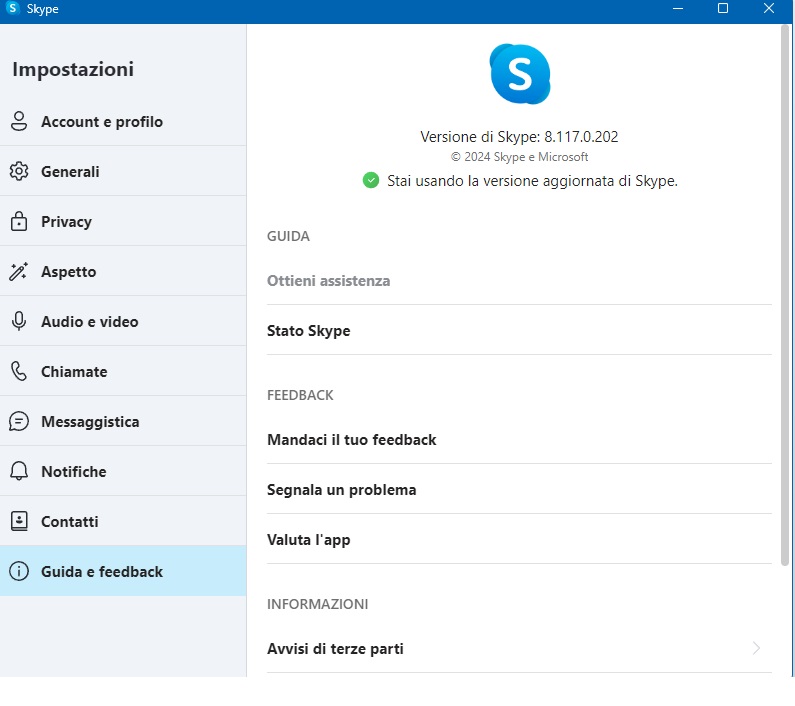This screenshot has height=706, width=795.
Task: Click 'Stai usando la versione aggiornata di Skype' text
Action: click(x=532, y=181)
